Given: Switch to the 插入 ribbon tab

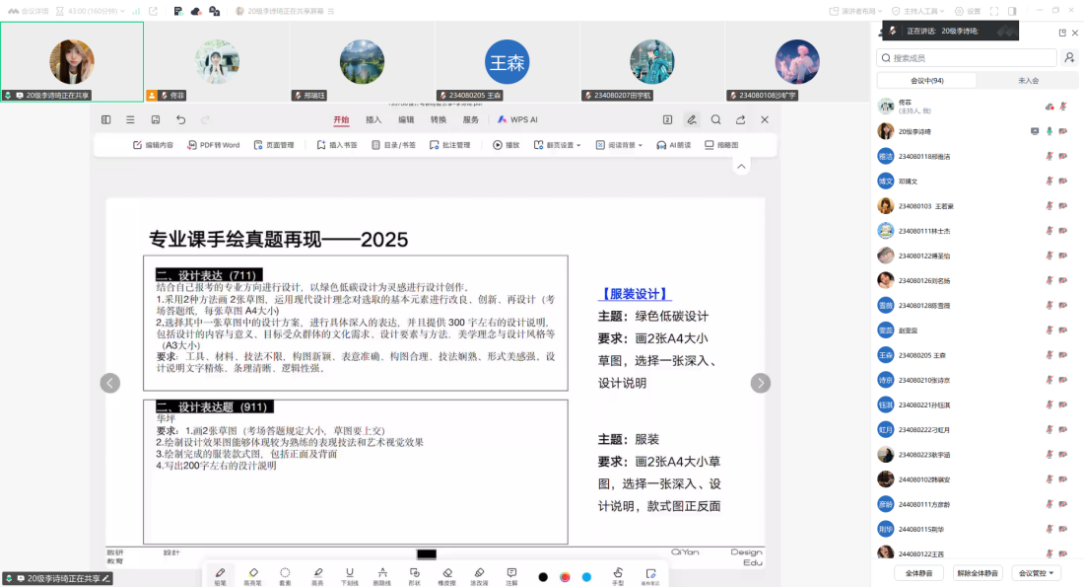Looking at the screenshot, I should 373,120.
